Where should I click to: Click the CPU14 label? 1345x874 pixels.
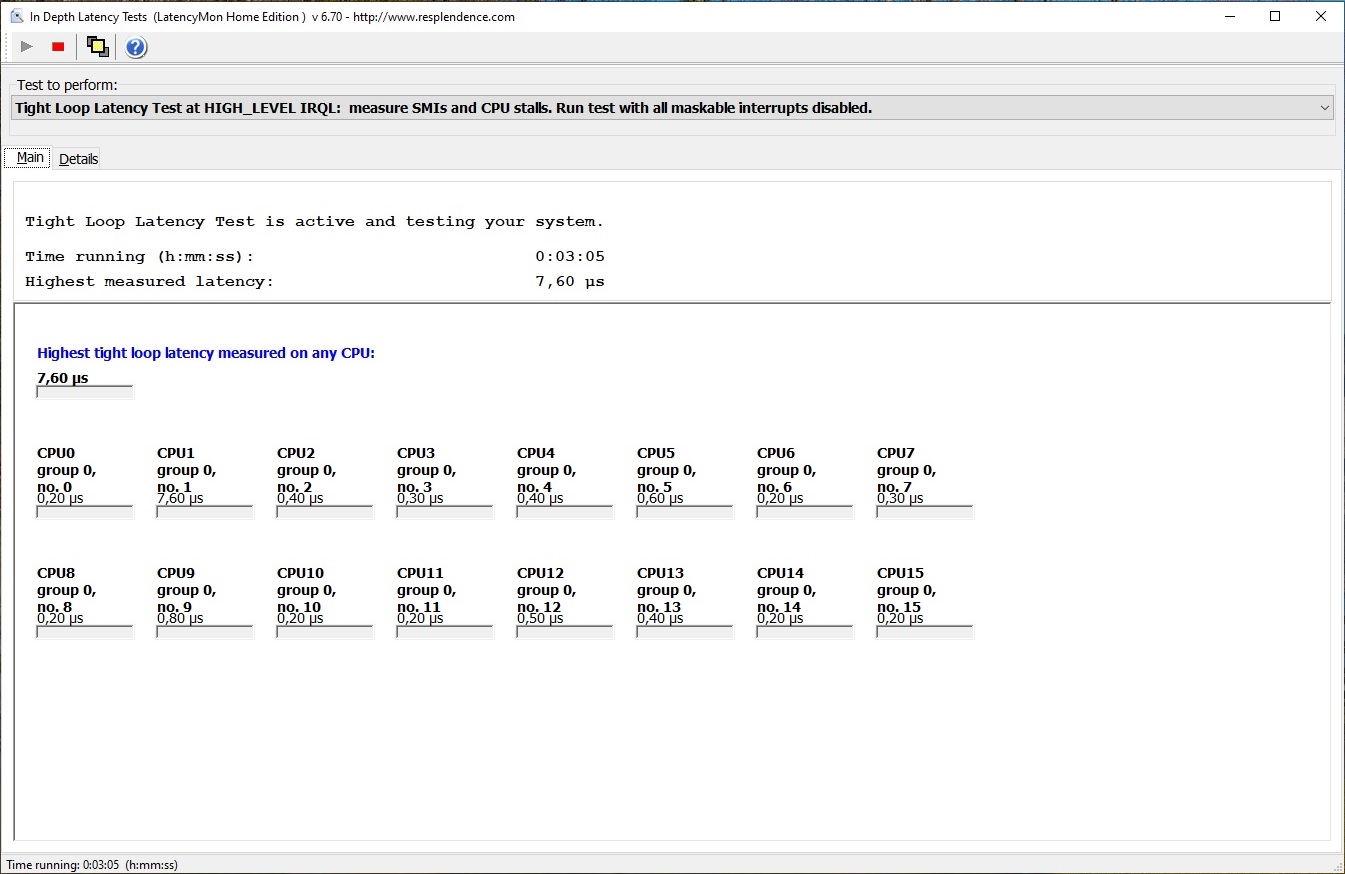(780, 573)
